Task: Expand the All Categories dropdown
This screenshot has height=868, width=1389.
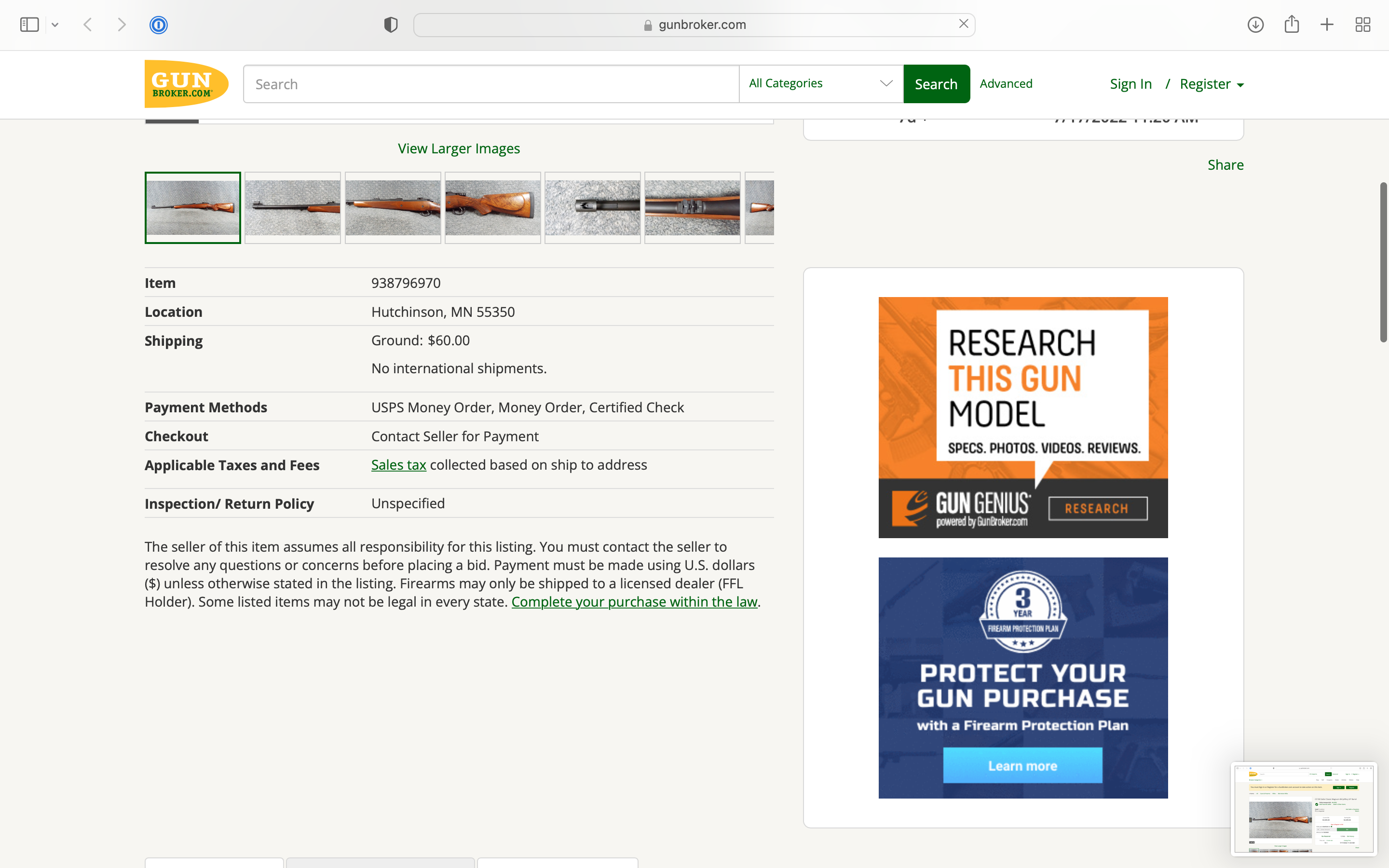Action: pyautogui.click(x=821, y=84)
